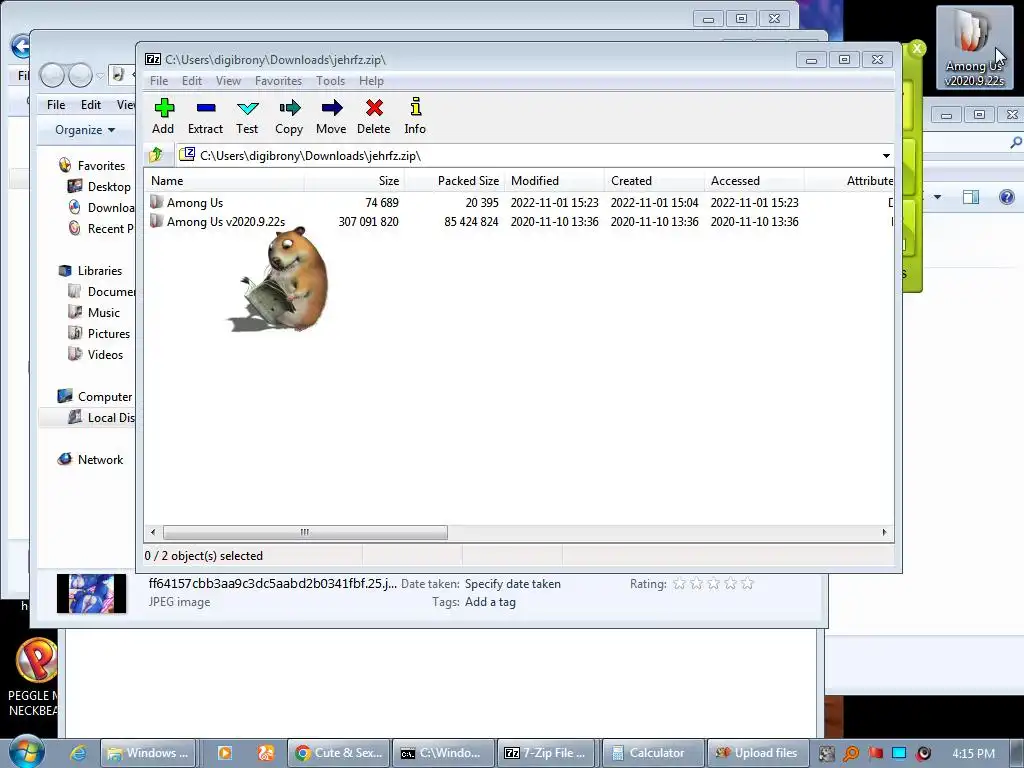Open Explorer window Edit menu
The image size is (1024, 768).
coord(91,104)
